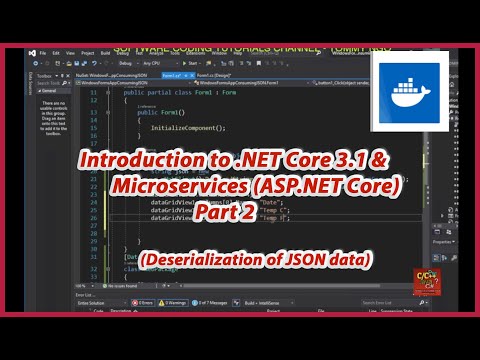Open the Debug configuration dropdown
480x360 pixels.
tap(128, 63)
